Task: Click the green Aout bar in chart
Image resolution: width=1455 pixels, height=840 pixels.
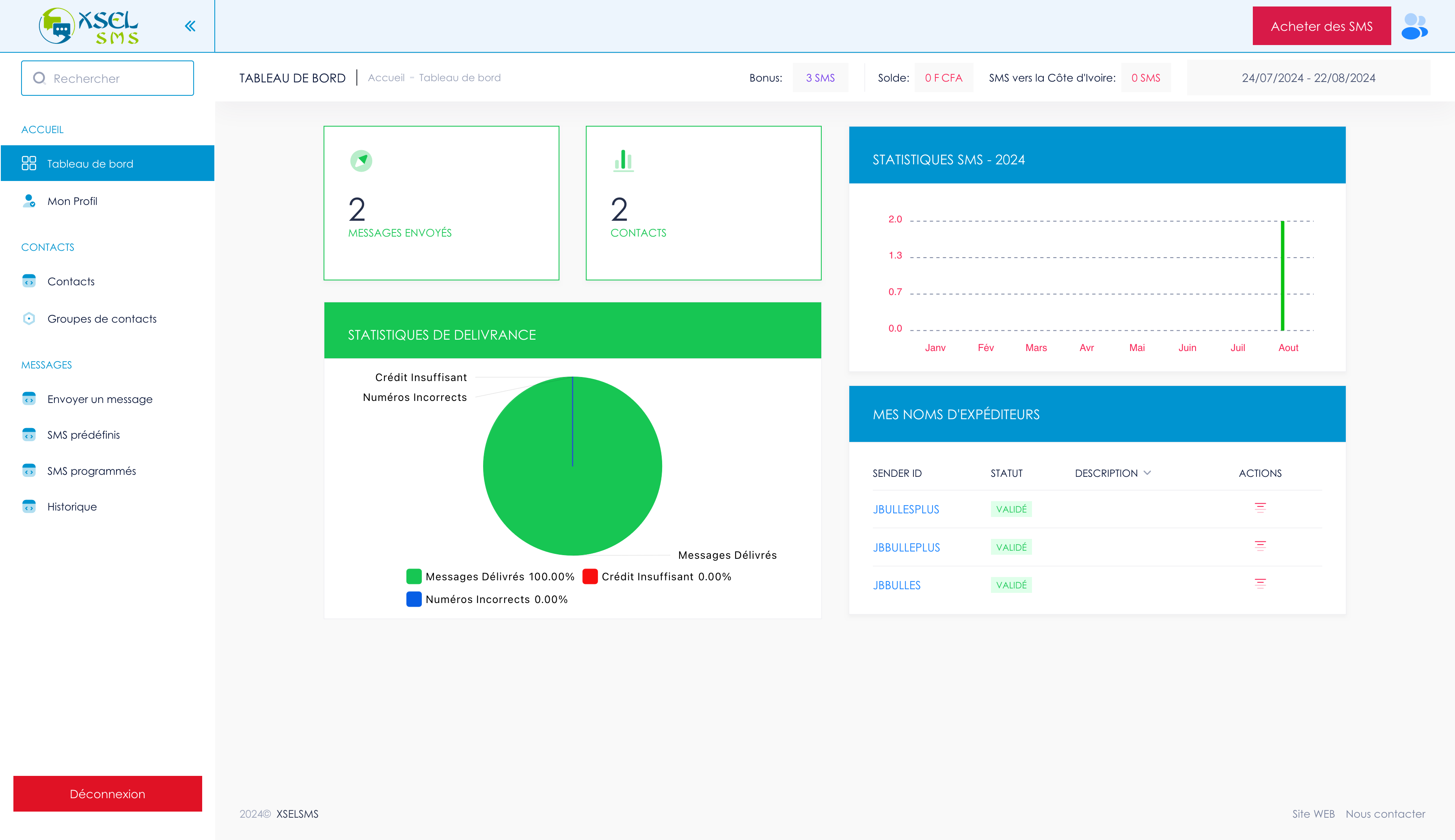Action: pyautogui.click(x=1282, y=276)
